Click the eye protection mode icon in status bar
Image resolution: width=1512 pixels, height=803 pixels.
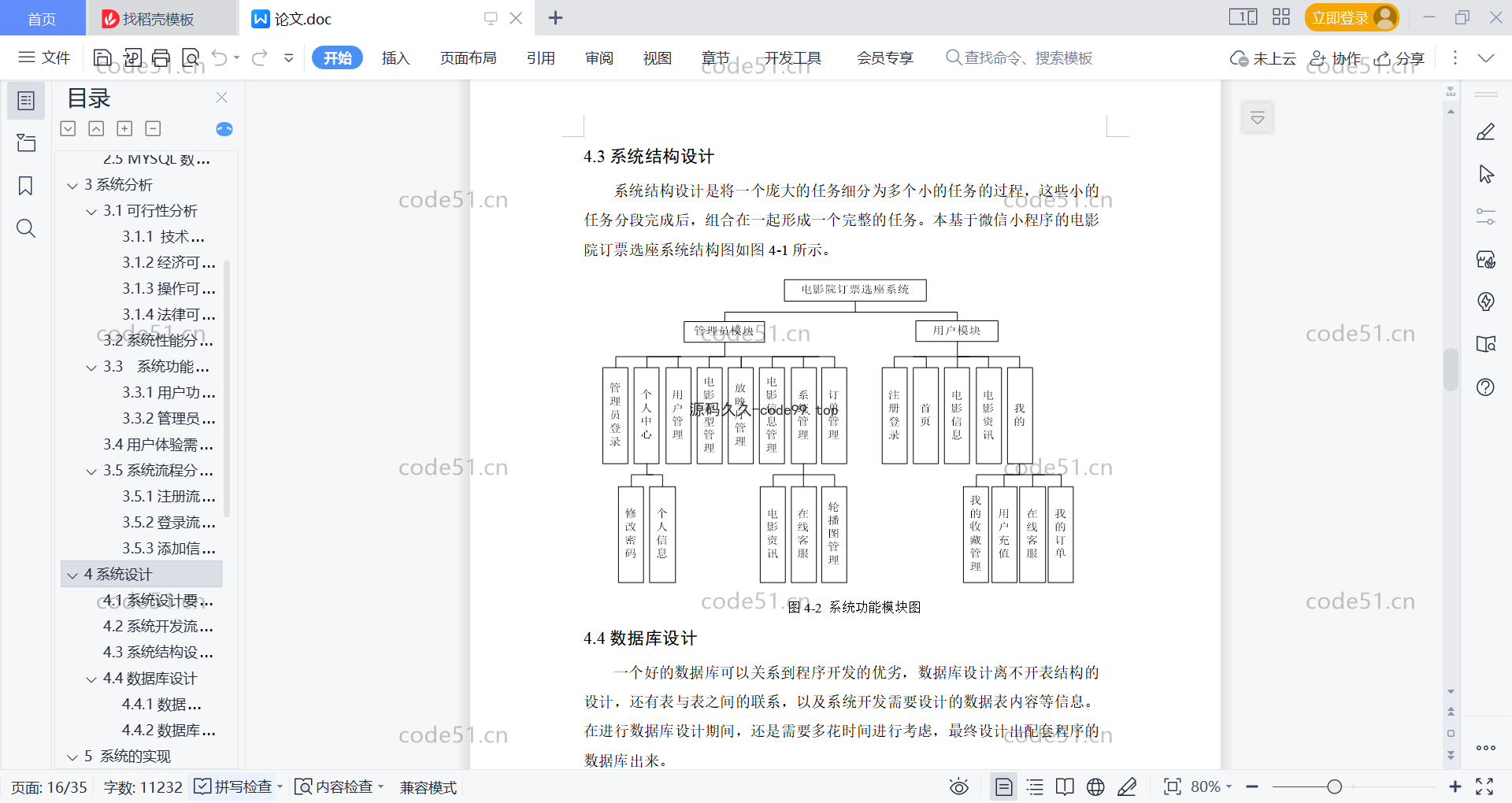click(958, 786)
